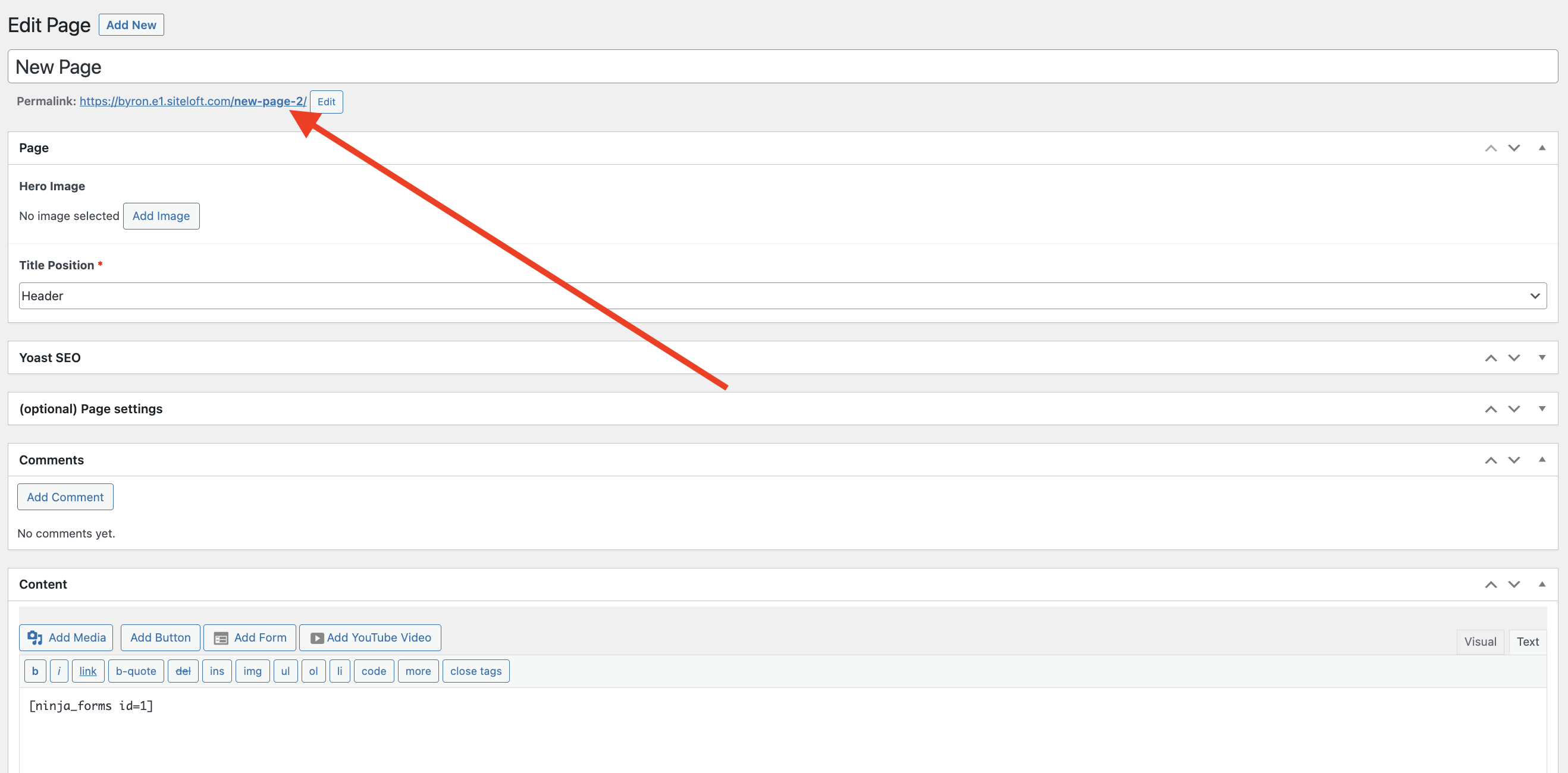1568x773 pixels.
Task: Click inside the content text editor area
Action: (x=783, y=731)
